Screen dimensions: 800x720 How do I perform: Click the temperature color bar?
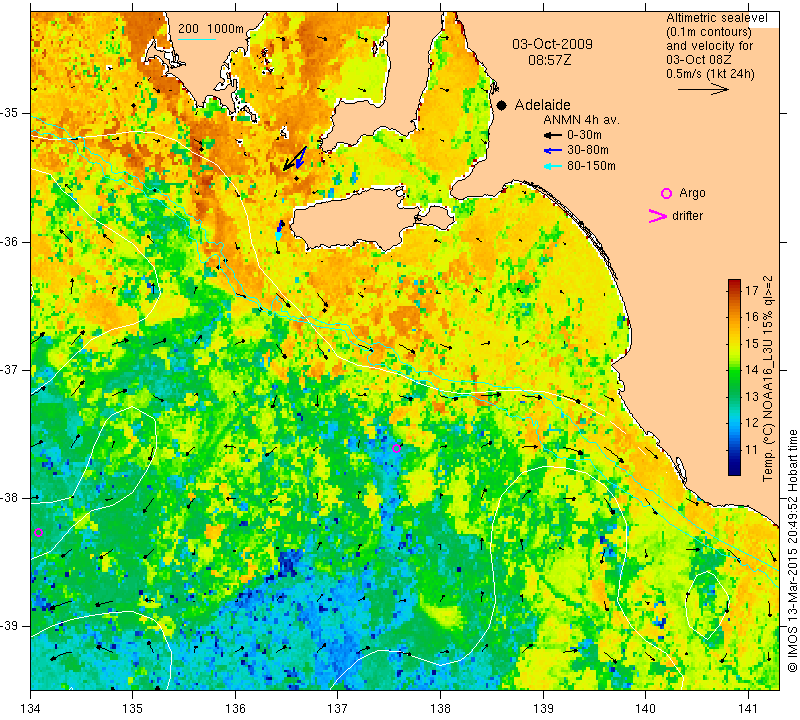[734, 377]
